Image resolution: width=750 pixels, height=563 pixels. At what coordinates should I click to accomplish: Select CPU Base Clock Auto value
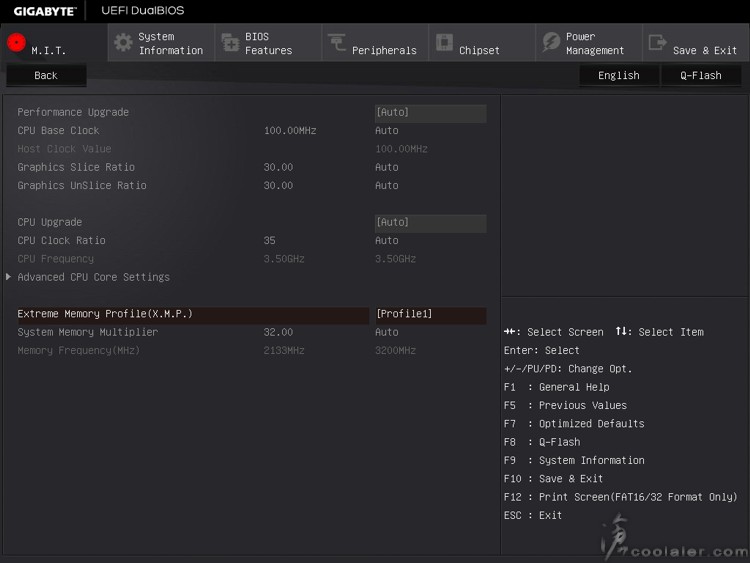pyautogui.click(x=386, y=131)
